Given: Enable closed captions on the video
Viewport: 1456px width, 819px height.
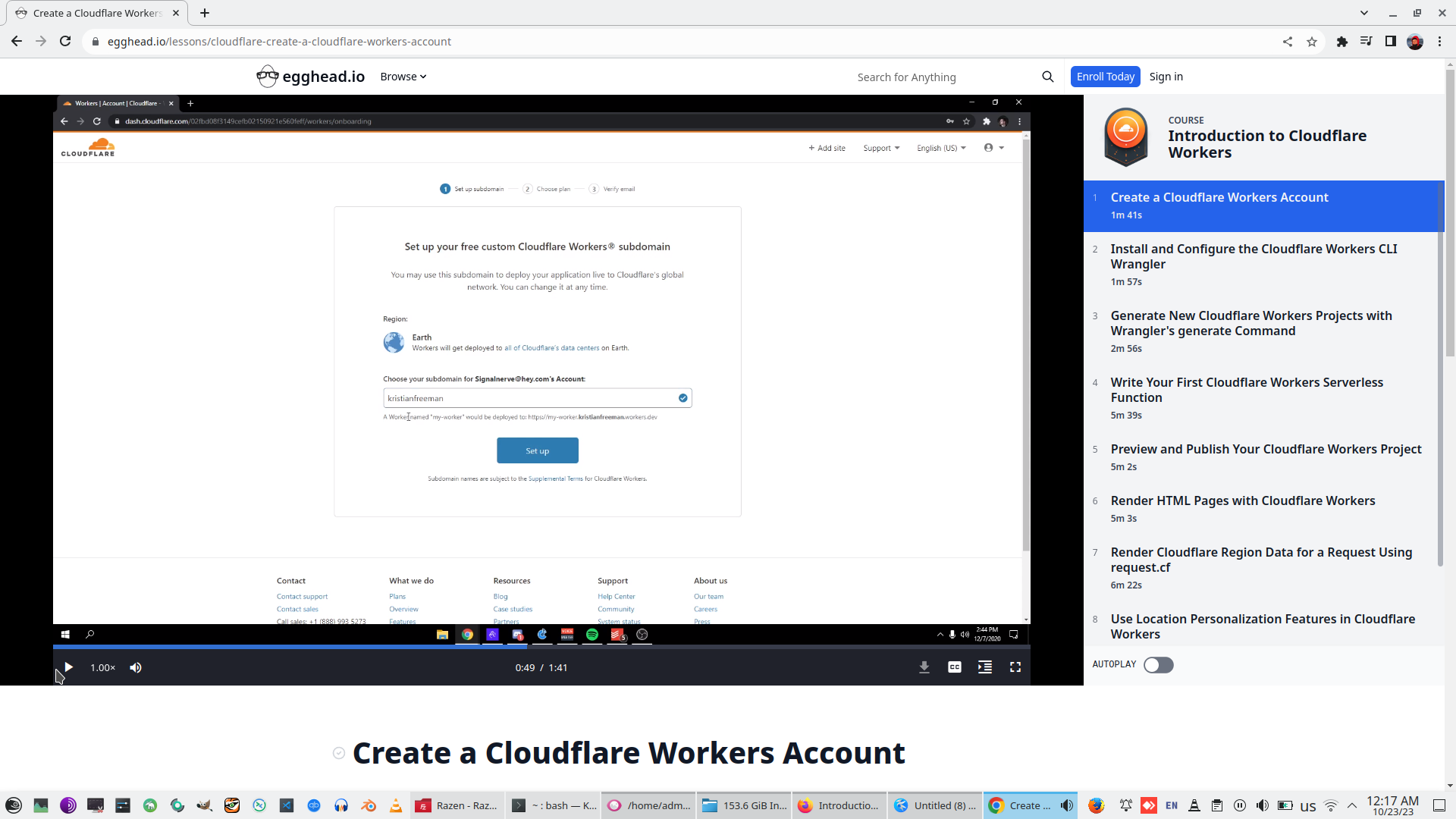Looking at the screenshot, I should [954, 667].
